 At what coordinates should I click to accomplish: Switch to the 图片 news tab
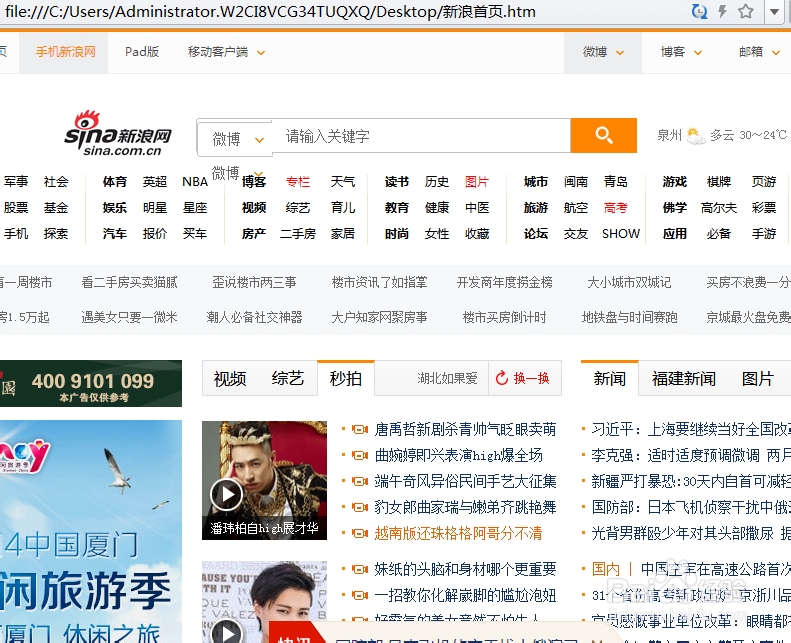point(758,379)
